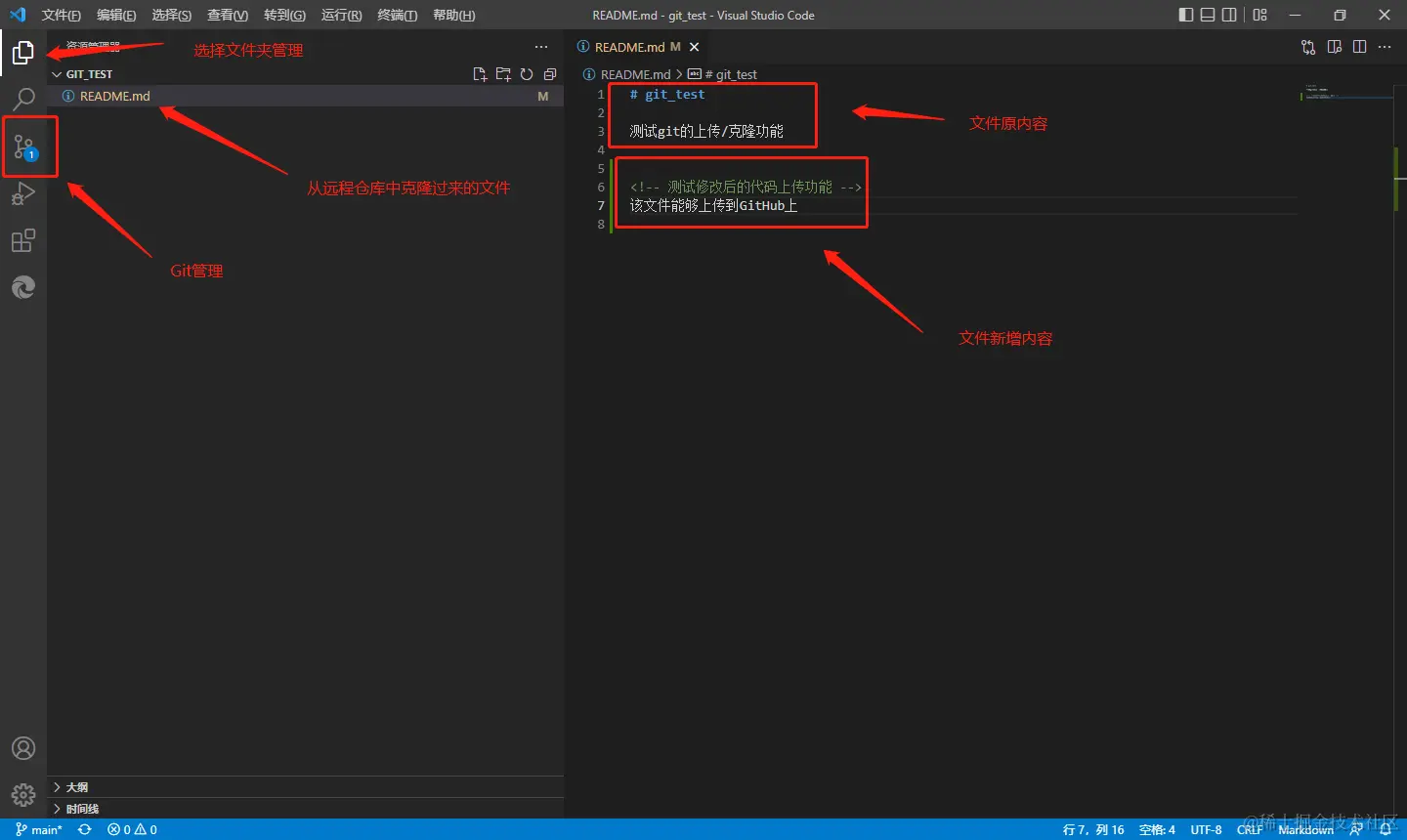Viewport: 1407px width, 840px height.
Task: Collapse all folders in the explorer
Action: 550,74
